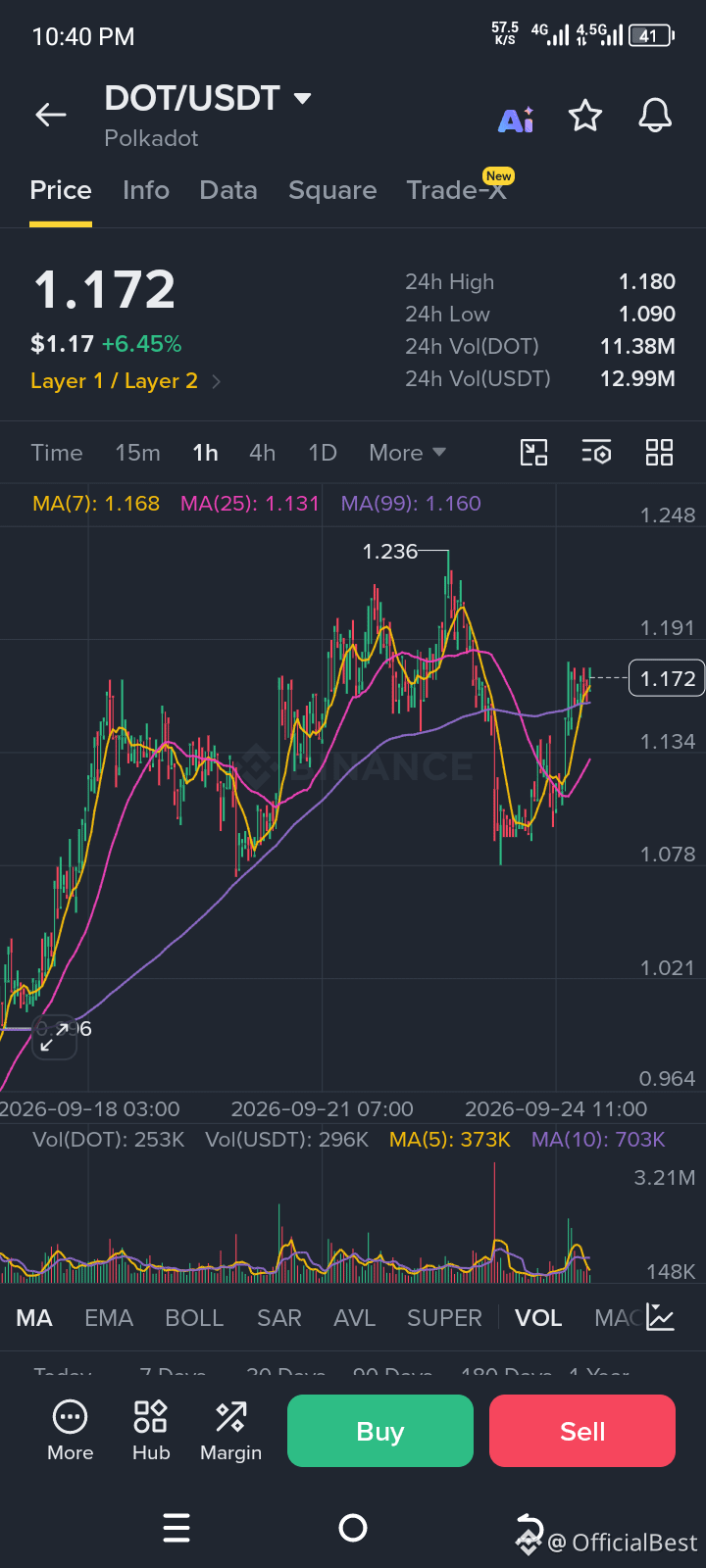Open chart drawing tools icon

pos(533,453)
